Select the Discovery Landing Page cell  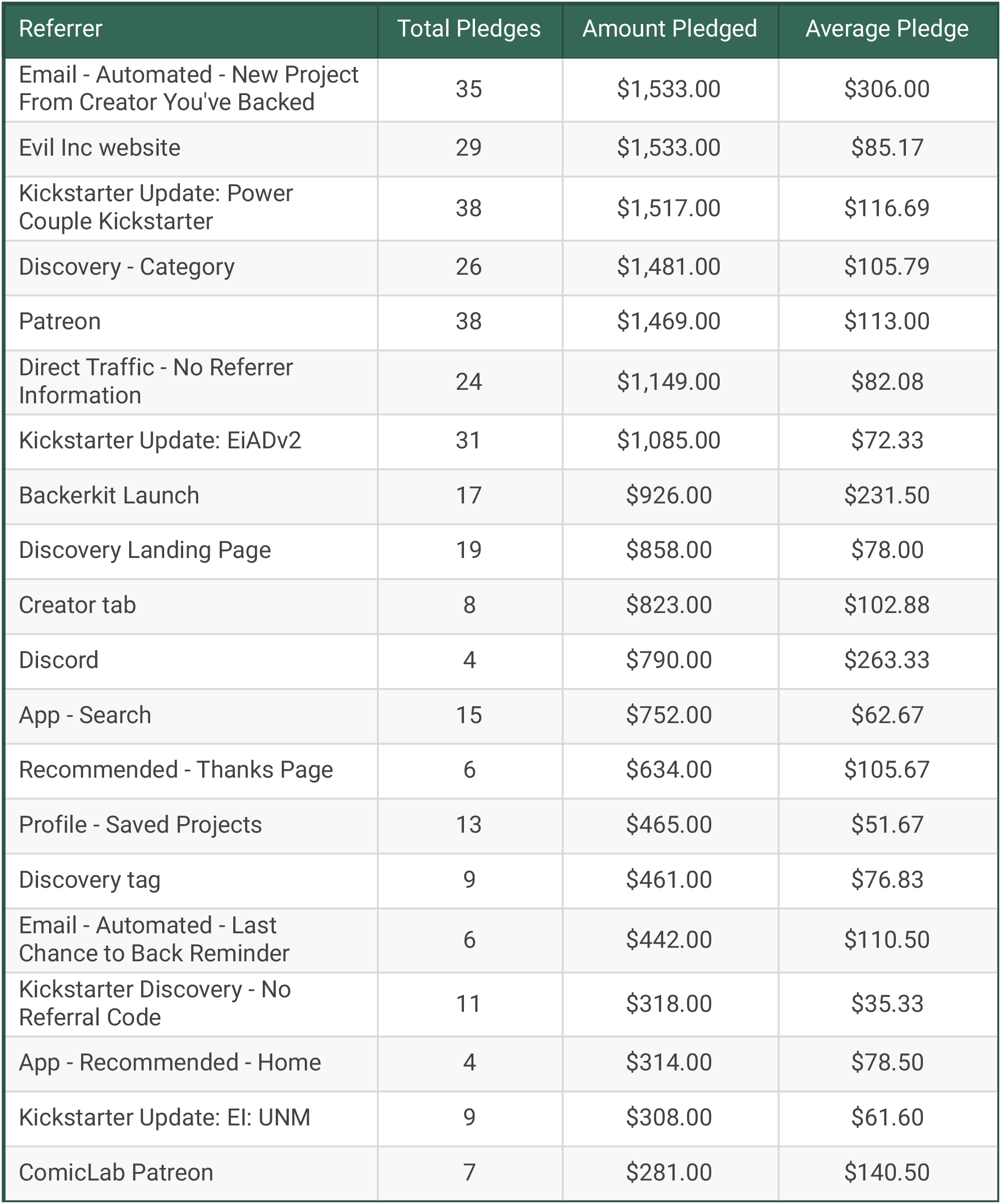coord(145,550)
